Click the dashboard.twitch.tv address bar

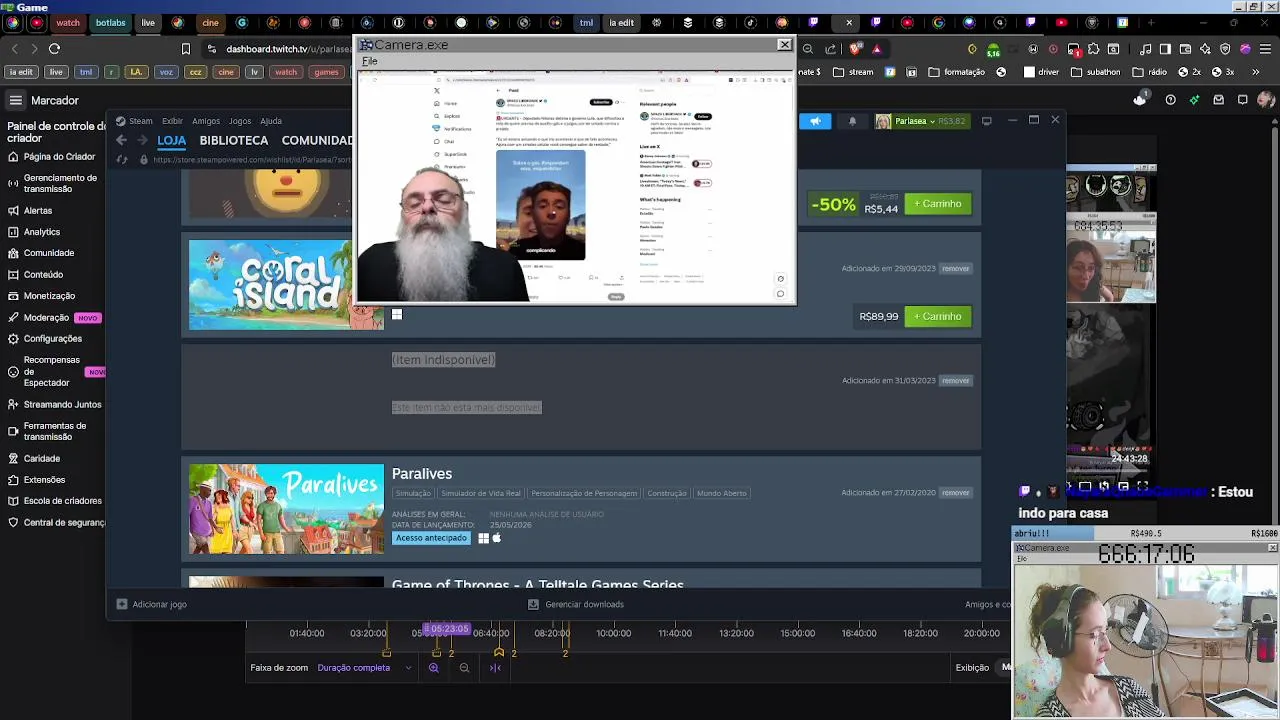(288, 49)
